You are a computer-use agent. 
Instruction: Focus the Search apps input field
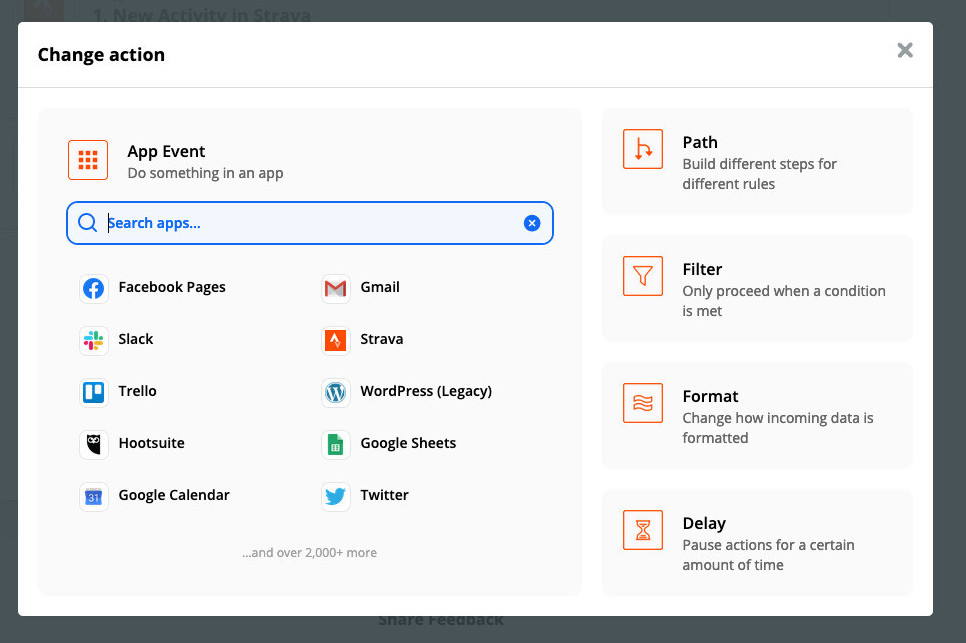(x=310, y=223)
